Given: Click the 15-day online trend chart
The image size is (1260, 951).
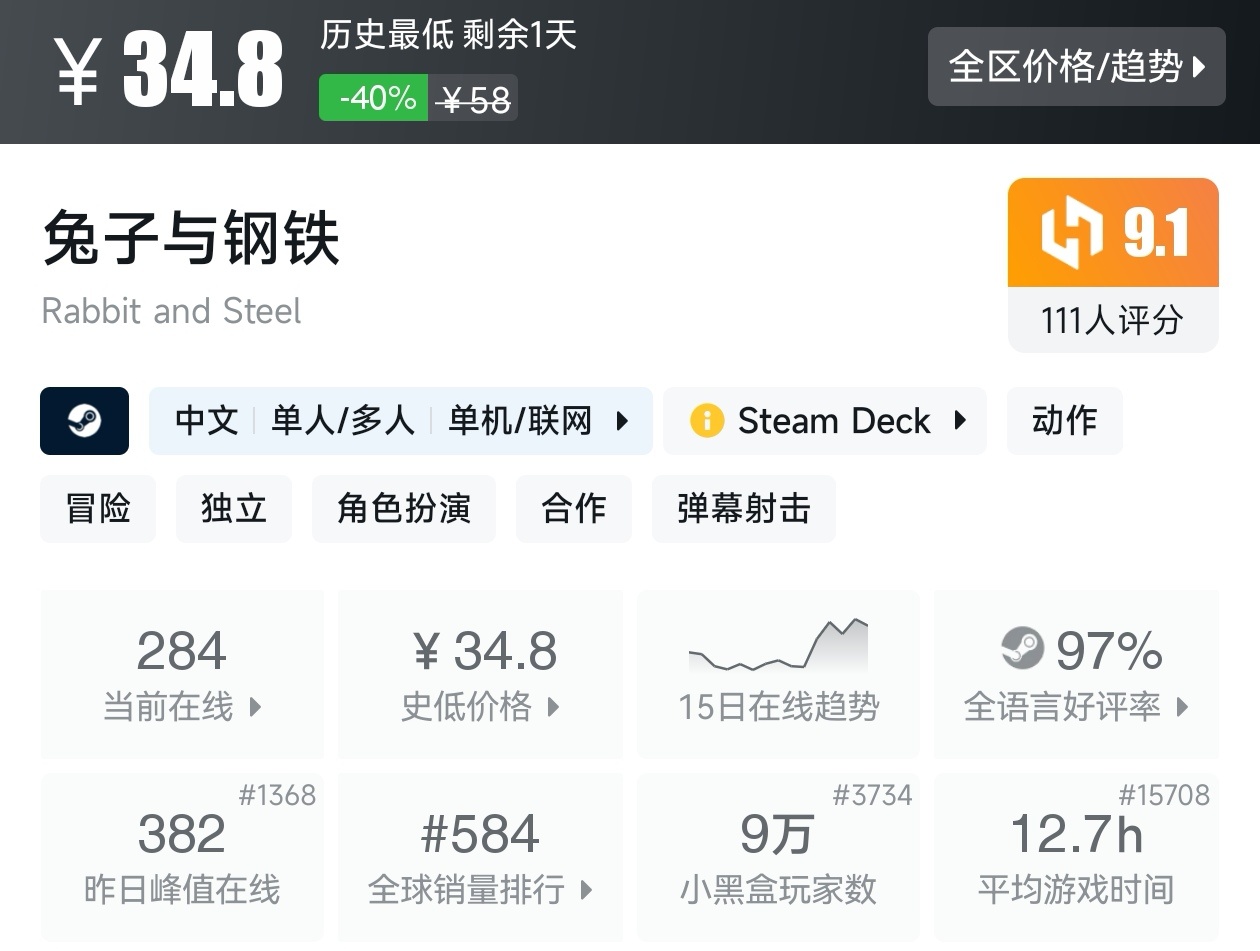Looking at the screenshot, I should click(778, 646).
